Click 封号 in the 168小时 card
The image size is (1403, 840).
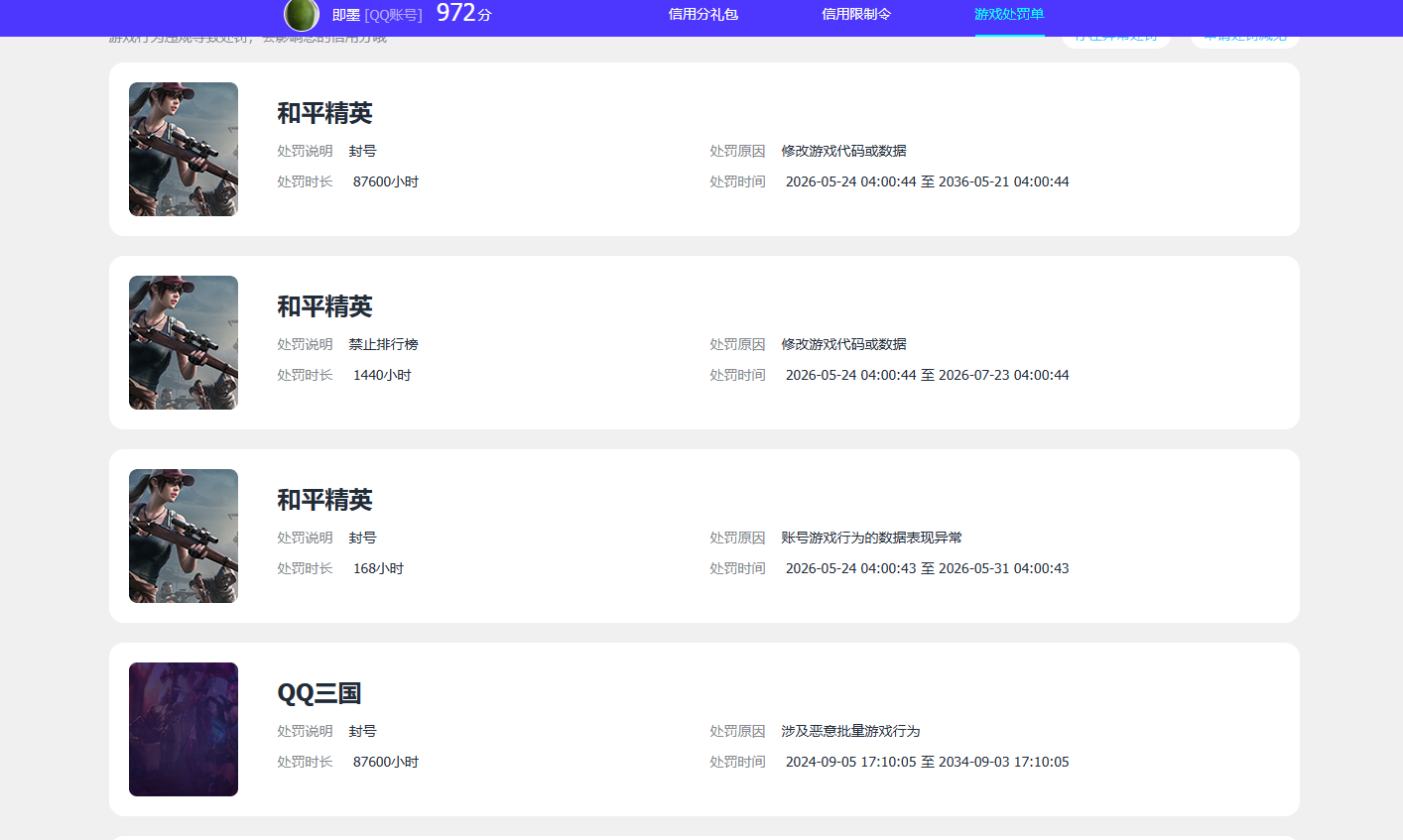pyautogui.click(x=362, y=538)
